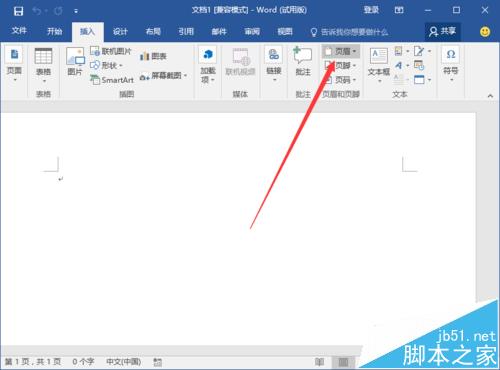Send feedback via the smiley face icon

[485, 32]
